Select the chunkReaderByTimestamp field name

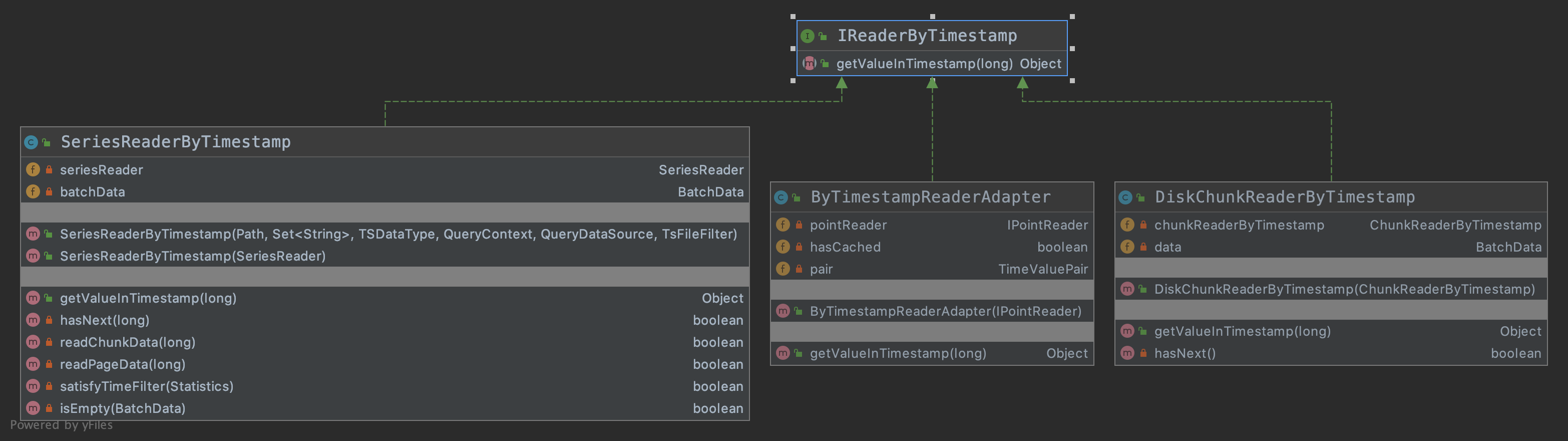click(x=1239, y=225)
